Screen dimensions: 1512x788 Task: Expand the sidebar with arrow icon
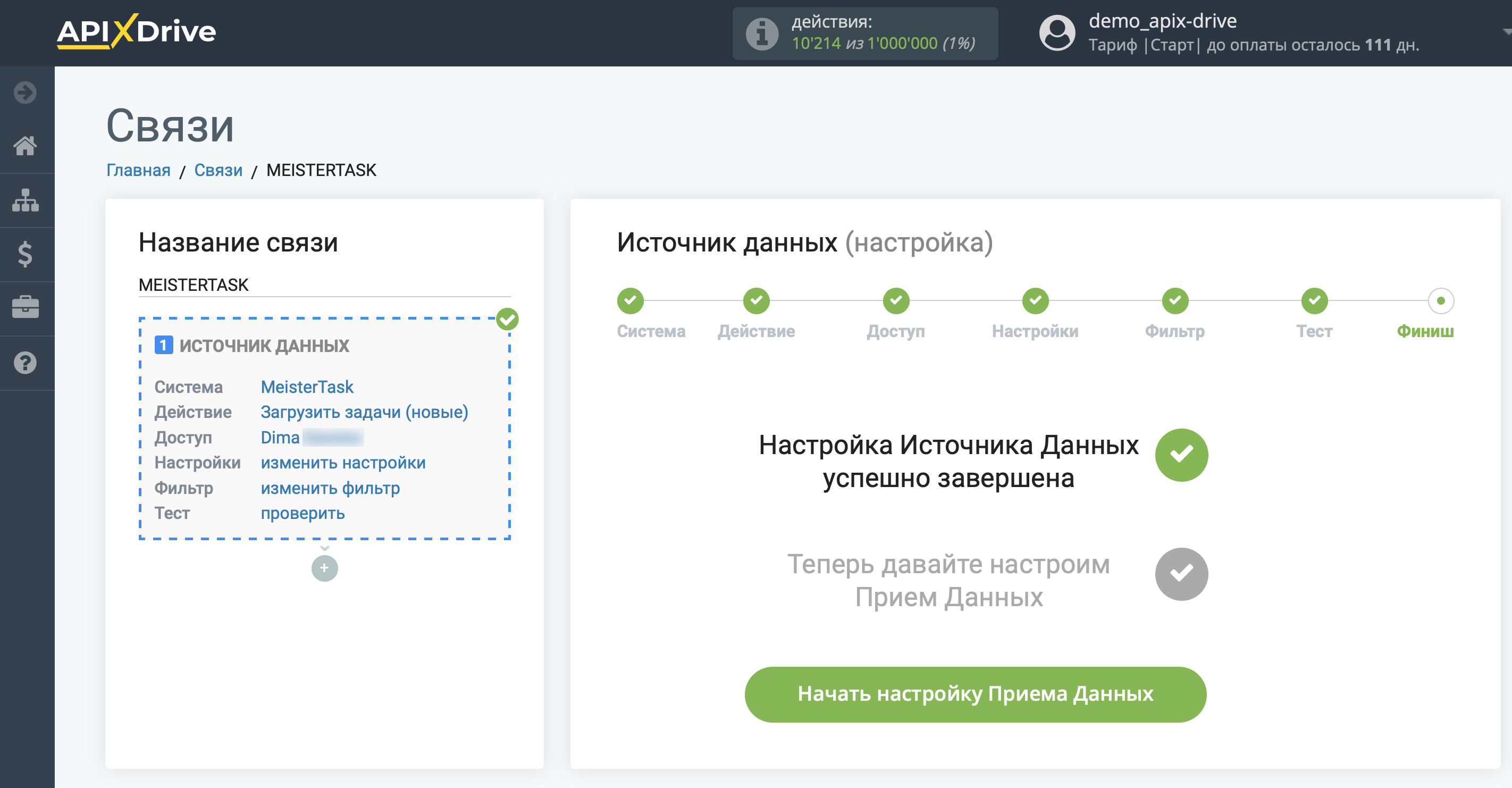click(25, 92)
